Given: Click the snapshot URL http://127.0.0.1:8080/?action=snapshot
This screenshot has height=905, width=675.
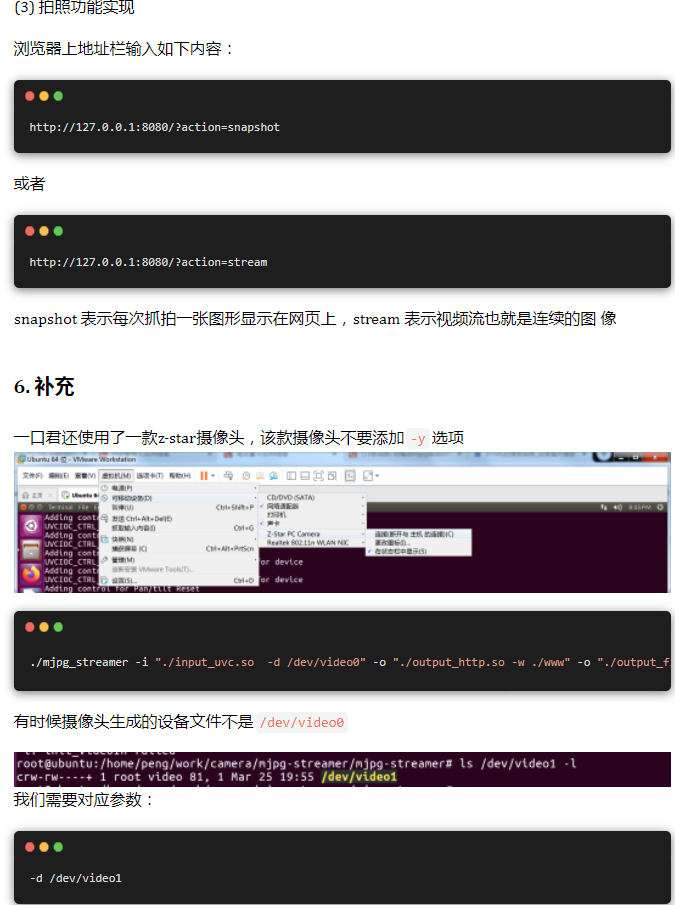Looking at the screenshot, I should pos(155,127).
